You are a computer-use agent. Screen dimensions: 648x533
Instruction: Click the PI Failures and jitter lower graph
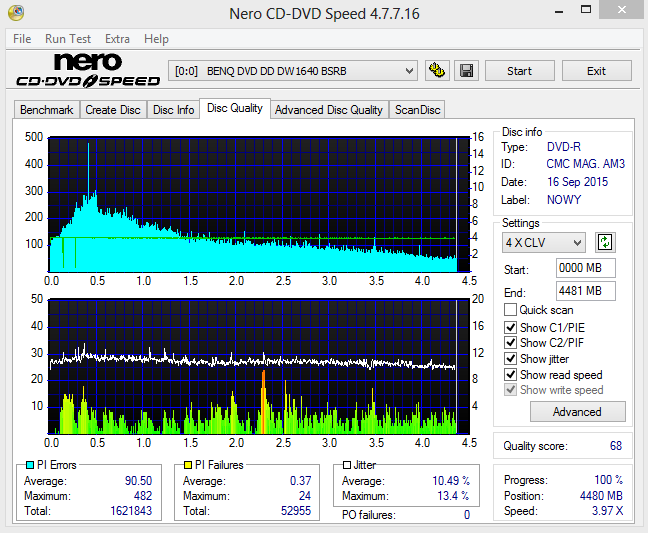pos(259,366)
